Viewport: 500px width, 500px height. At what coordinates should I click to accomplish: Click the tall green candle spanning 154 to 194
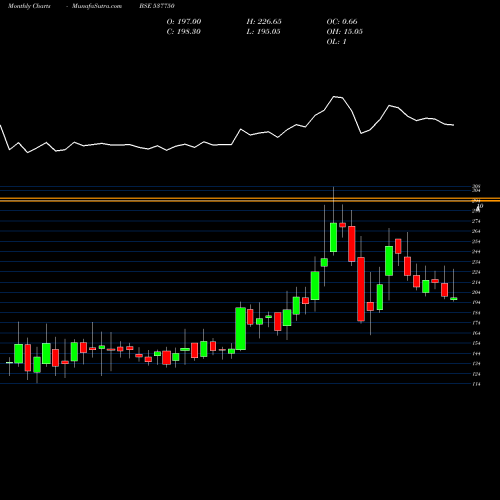[241, 329]
